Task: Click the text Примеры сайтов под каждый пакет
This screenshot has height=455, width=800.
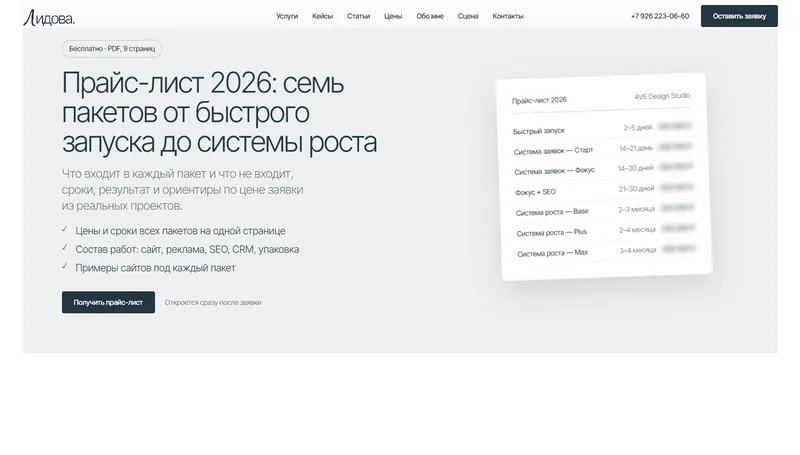Action: click(156, 268)
